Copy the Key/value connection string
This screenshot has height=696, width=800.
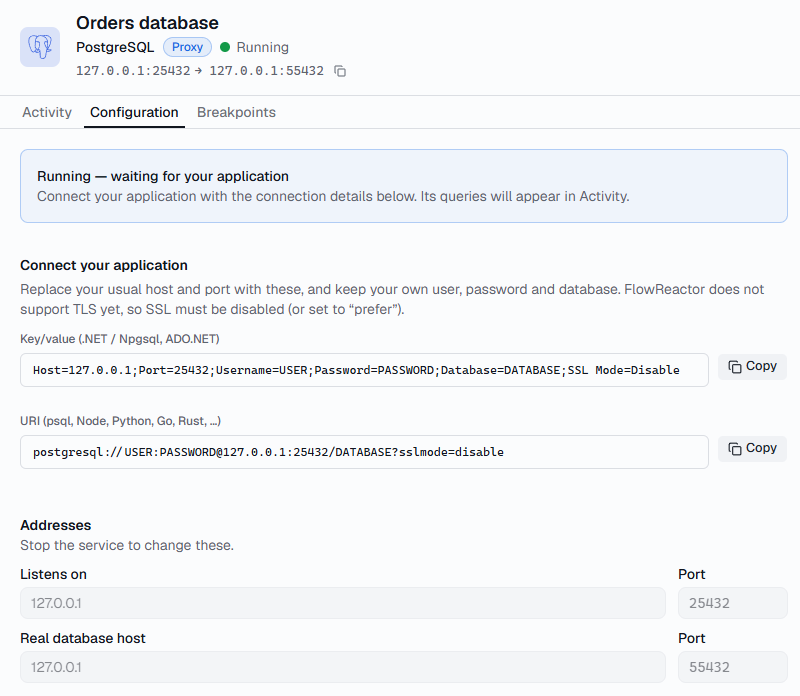(752, 366)
